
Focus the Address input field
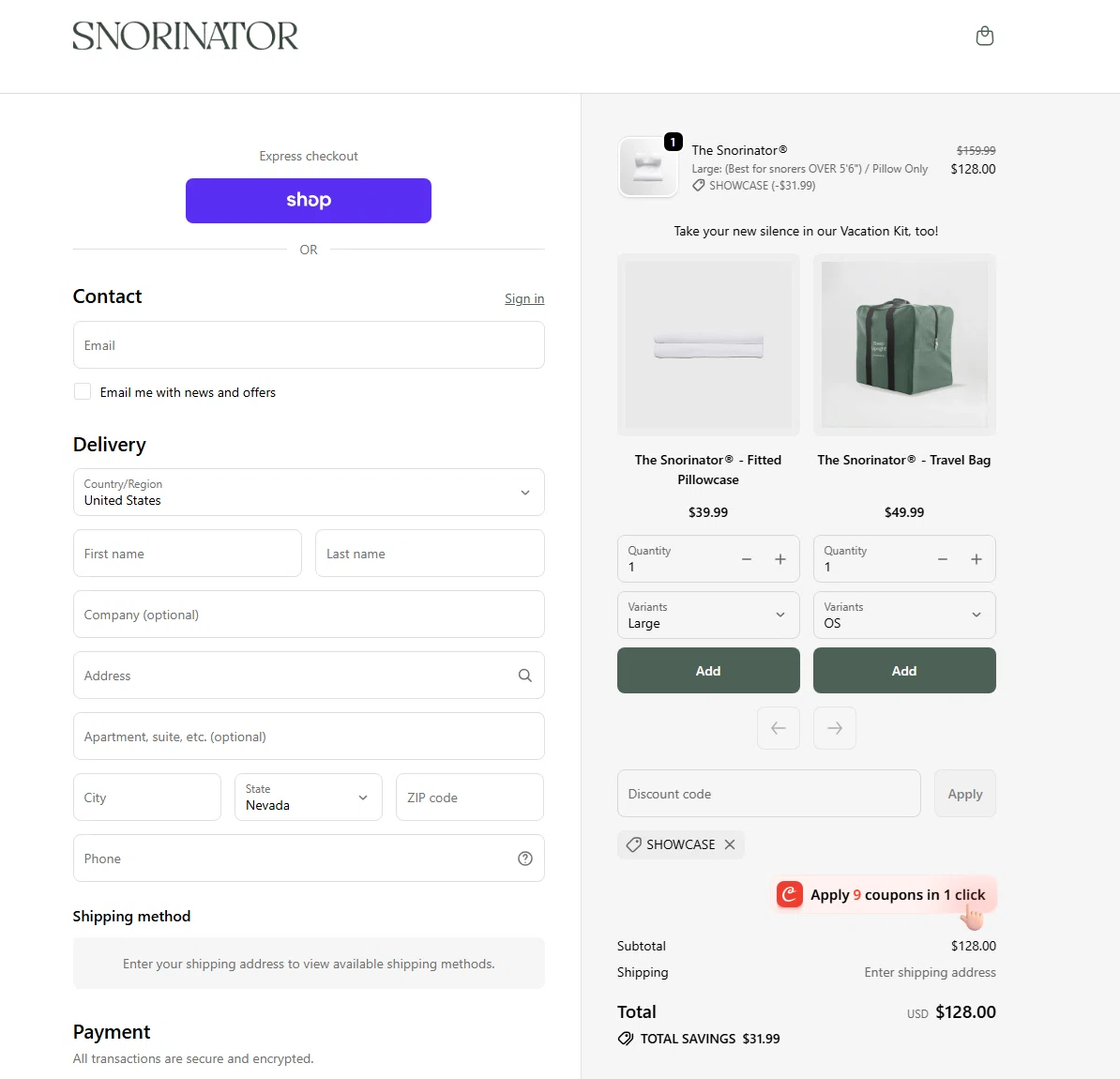[x=309, y=676]
